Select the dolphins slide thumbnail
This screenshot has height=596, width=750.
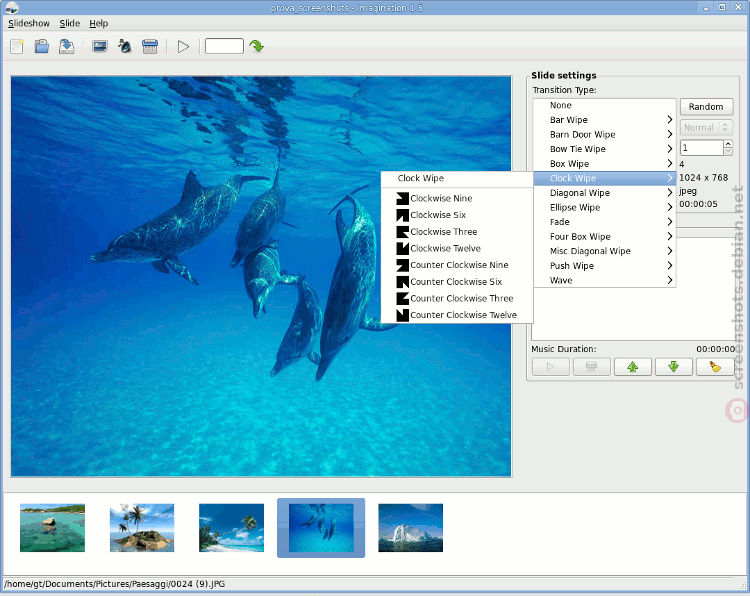pyautogui.click(x=321, y=528)
